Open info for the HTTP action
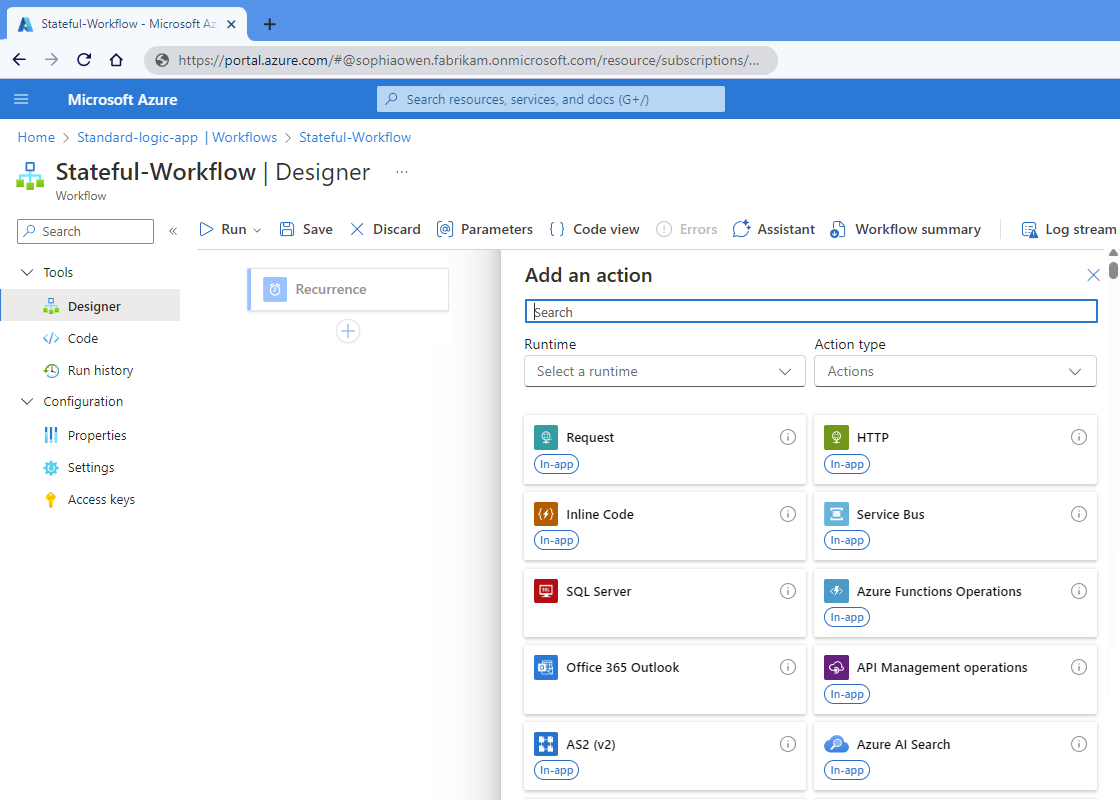Viewport: 1120px width, 800px height. tap(1078, 437)
